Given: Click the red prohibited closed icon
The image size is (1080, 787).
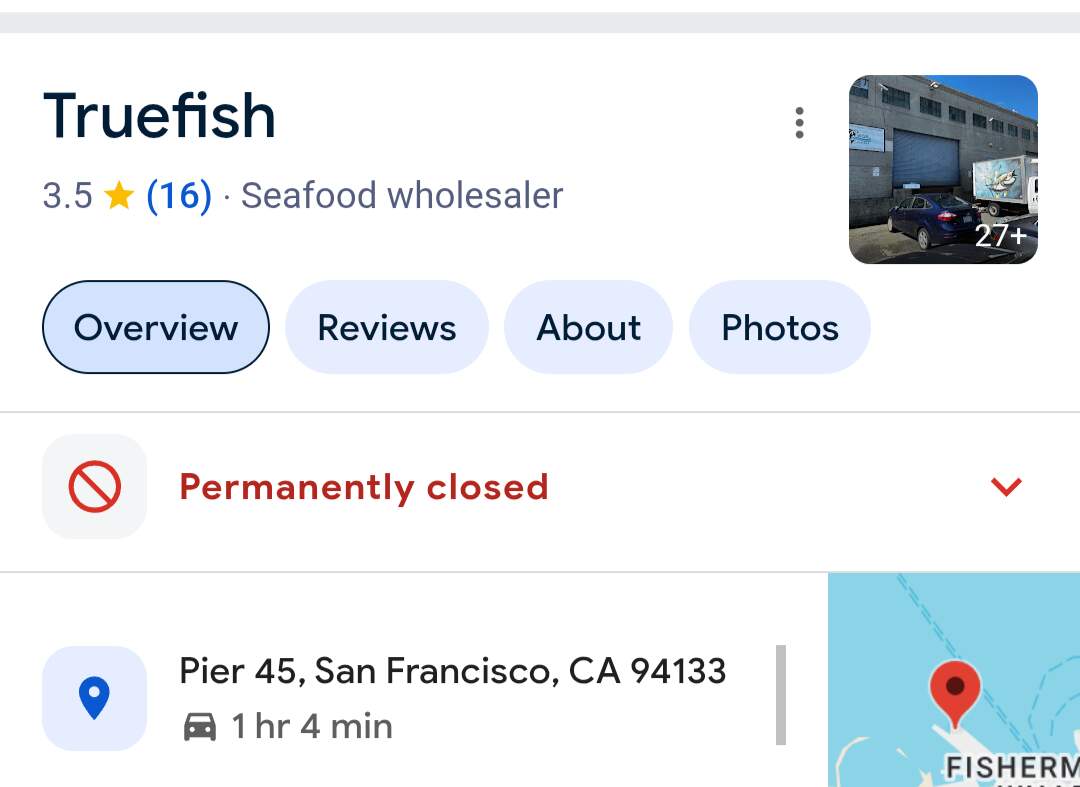Looking at the screenshot, I should click(x=95, y=487).
